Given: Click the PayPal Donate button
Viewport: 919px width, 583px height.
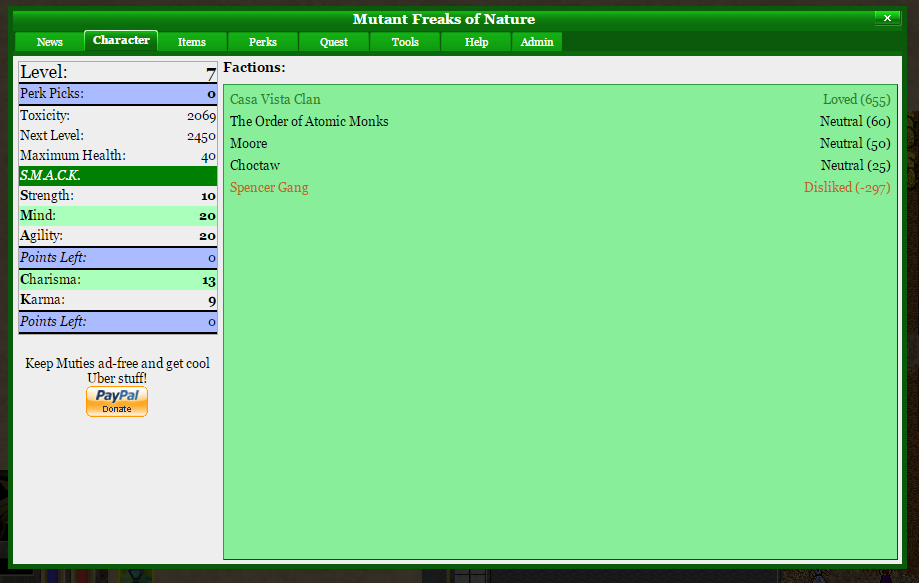Looking at the screenshot, I should pyautogui.click(x=117, y=401).
